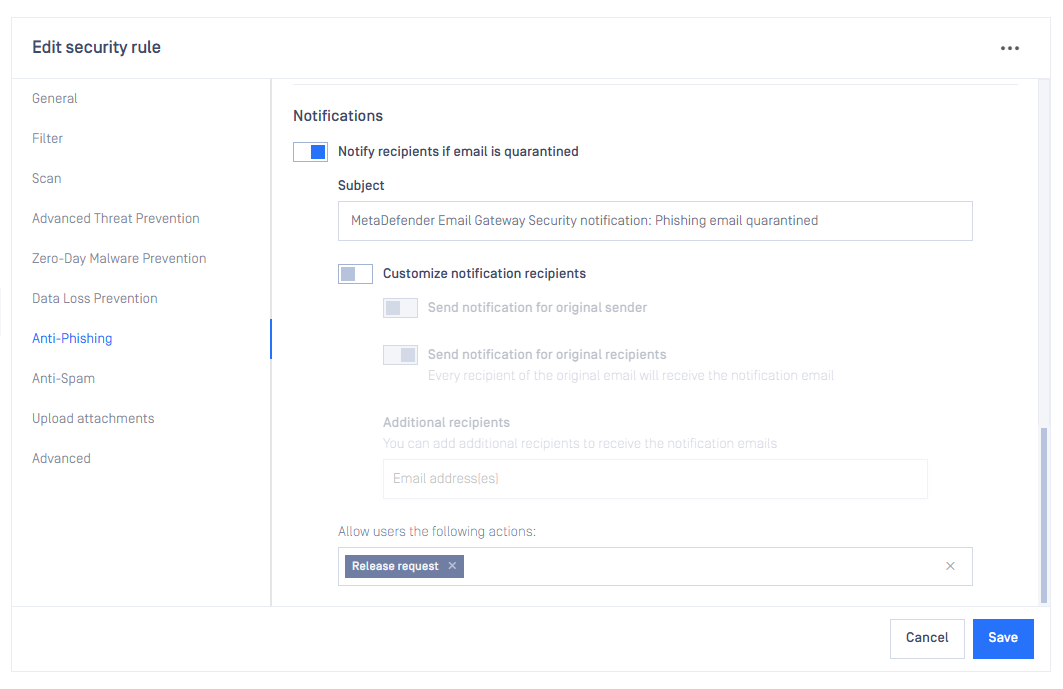Go to the Filter section
This screenshot has height=689, width=1063.
point(47,138)
